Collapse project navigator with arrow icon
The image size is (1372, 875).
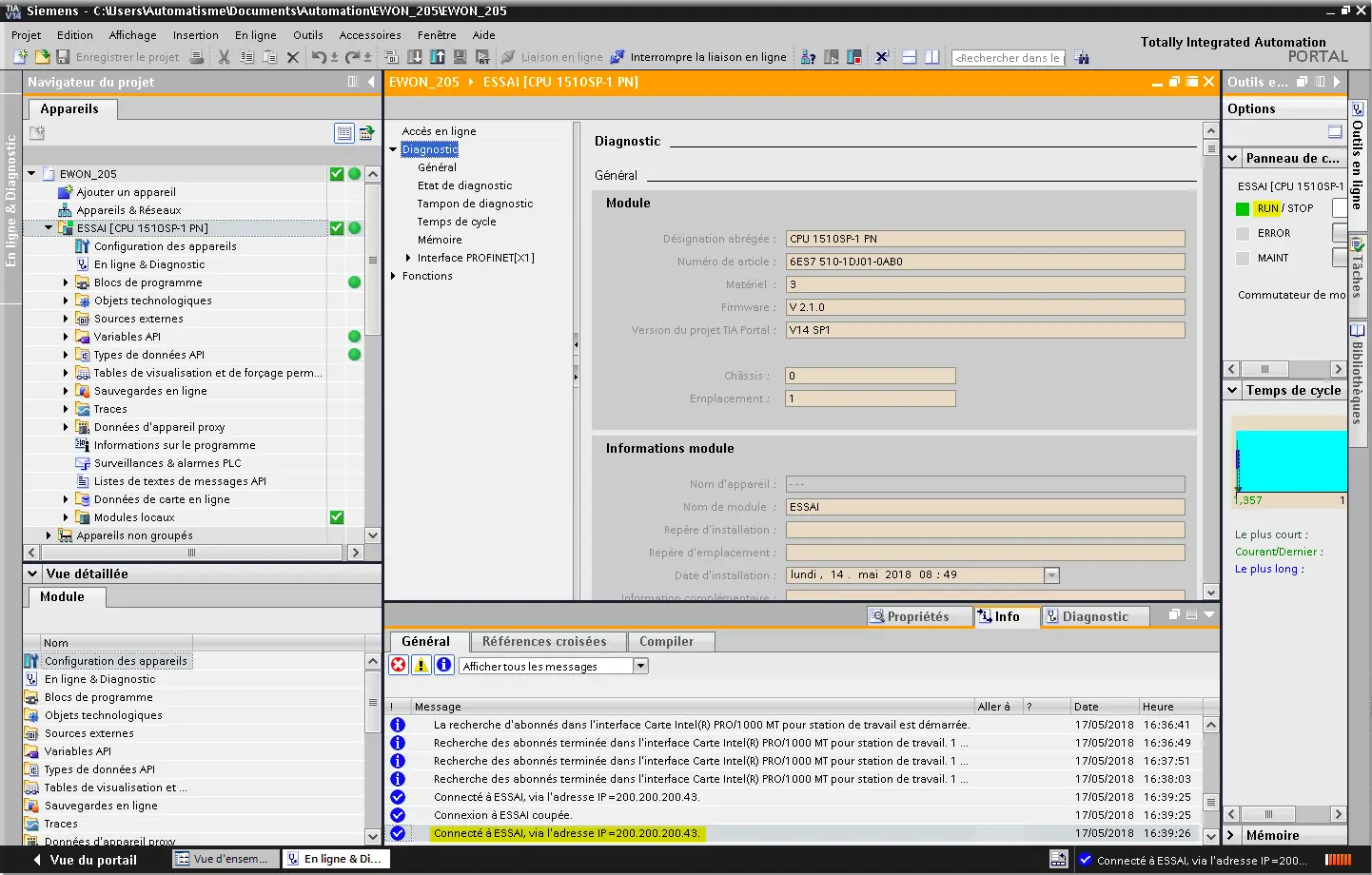point(371,82)
